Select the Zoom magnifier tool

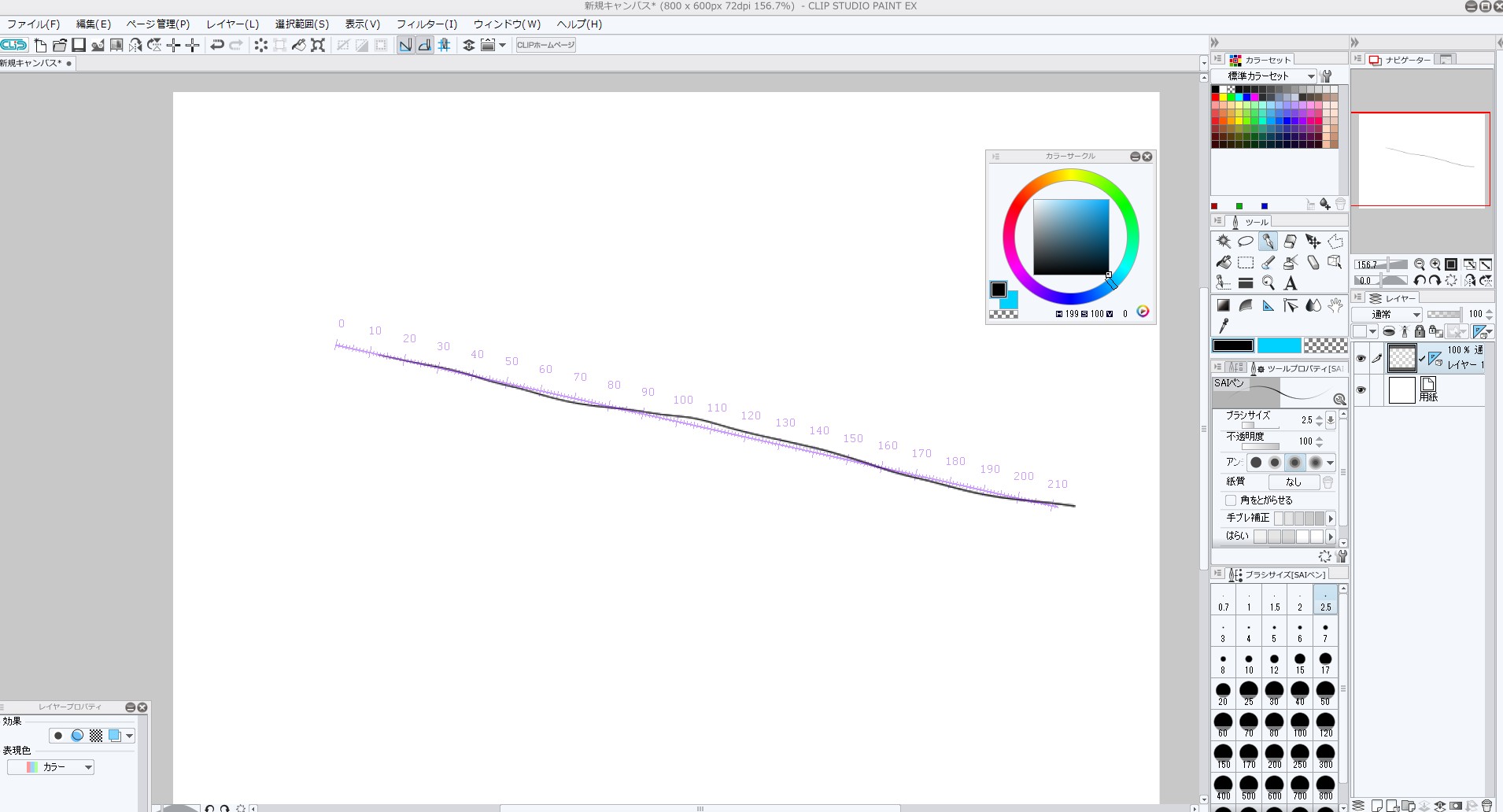point(1268,283)
